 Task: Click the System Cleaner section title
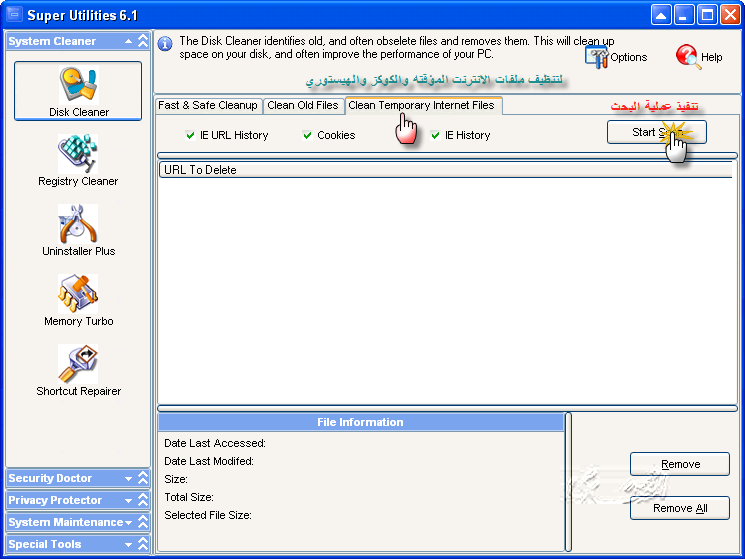(x=52, y=41)
